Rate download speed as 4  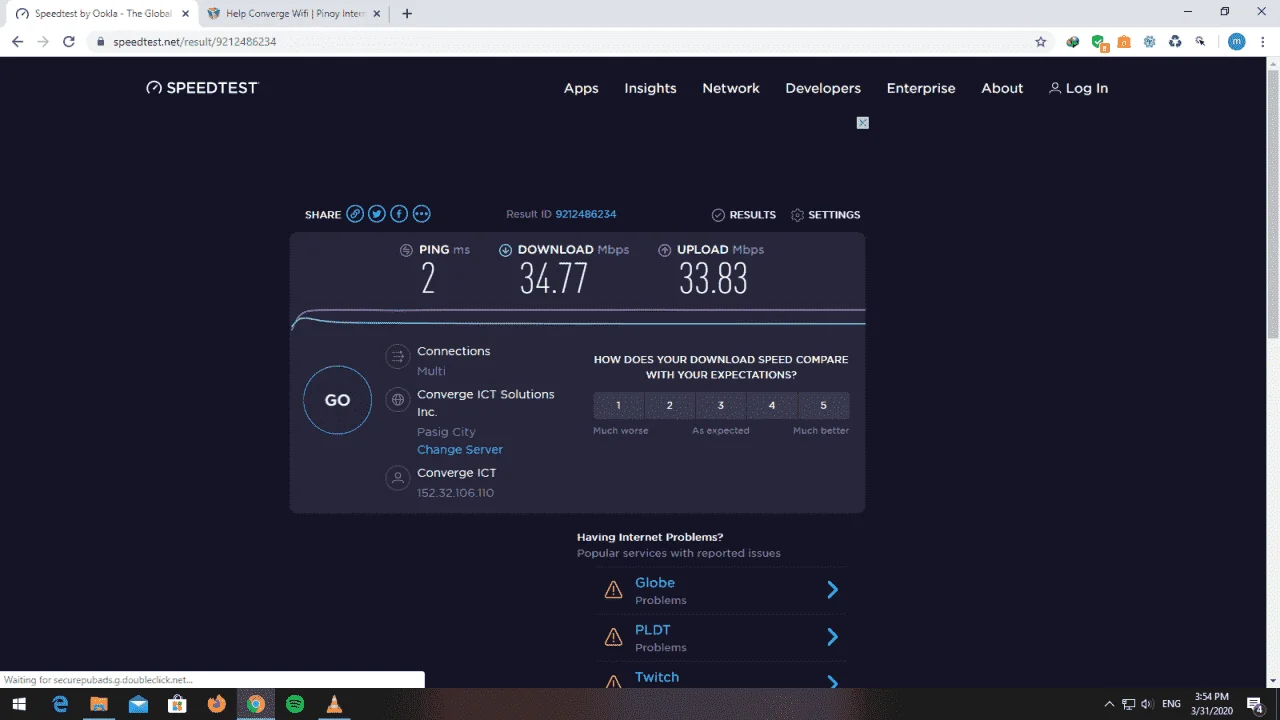click(772, 405)
